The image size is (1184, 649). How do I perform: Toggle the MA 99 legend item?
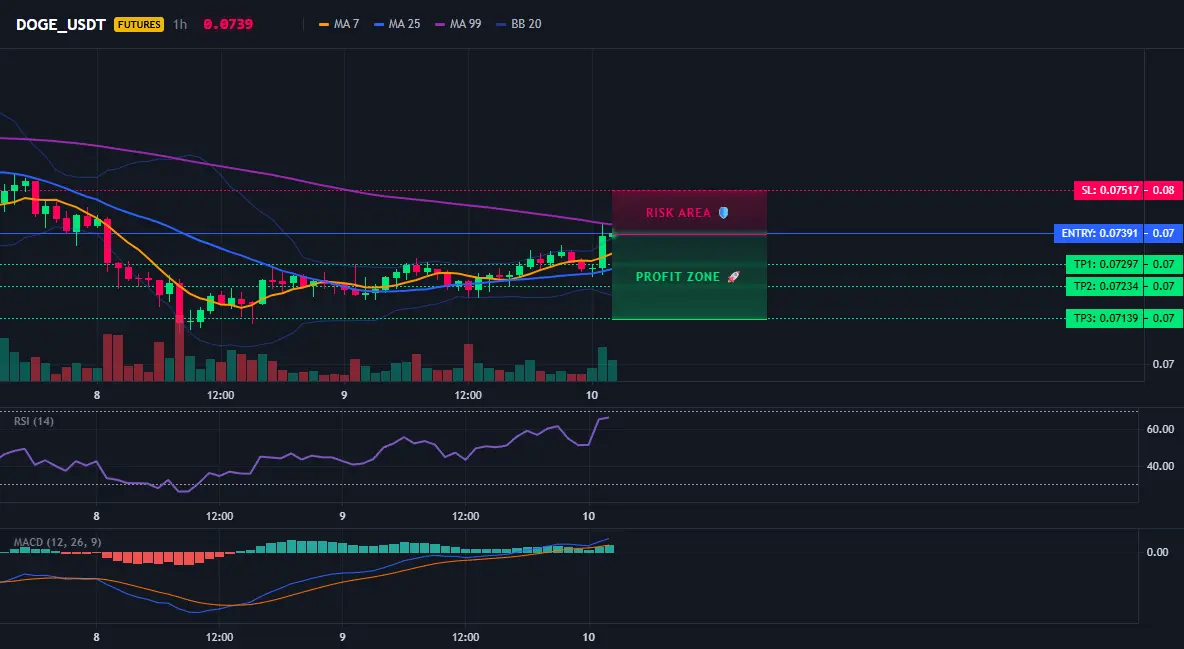pos(458,24)
